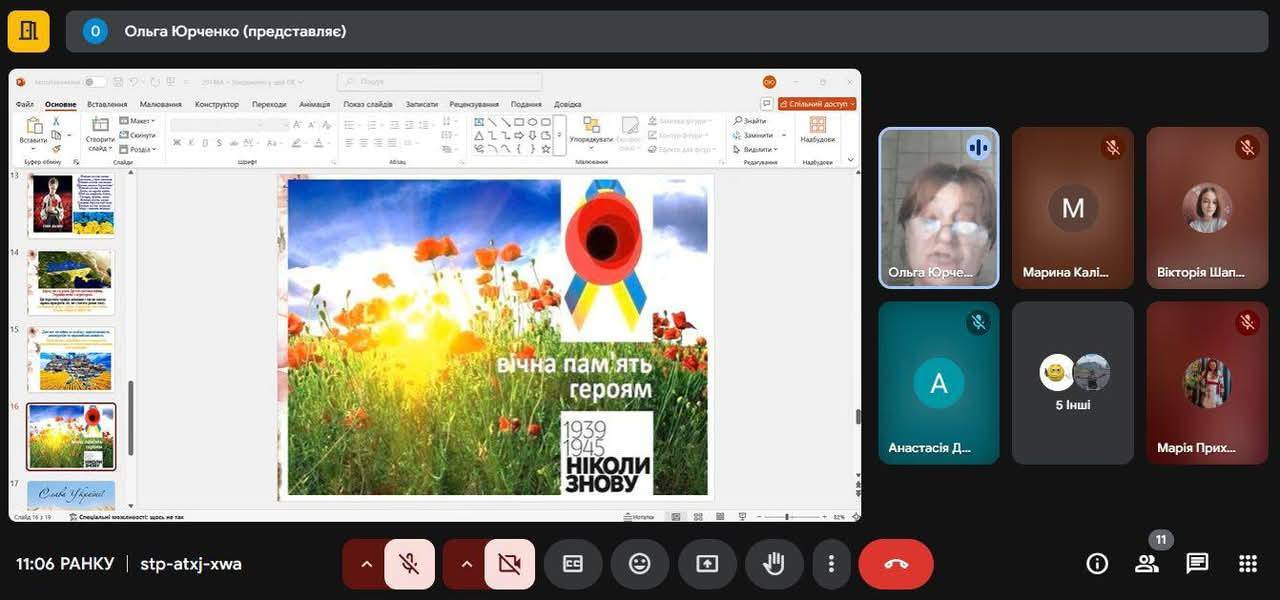
Task: Unmute the microphone toggle button
Action: coord(409,564)
